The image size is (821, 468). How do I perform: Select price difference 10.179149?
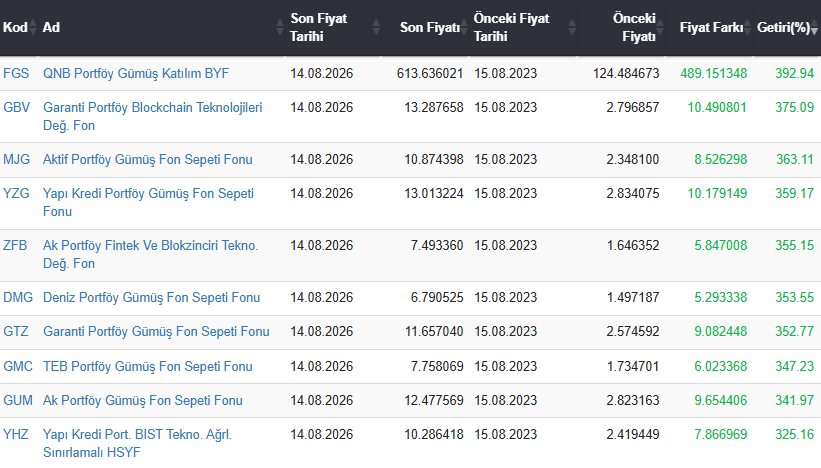tap(717, 193)
